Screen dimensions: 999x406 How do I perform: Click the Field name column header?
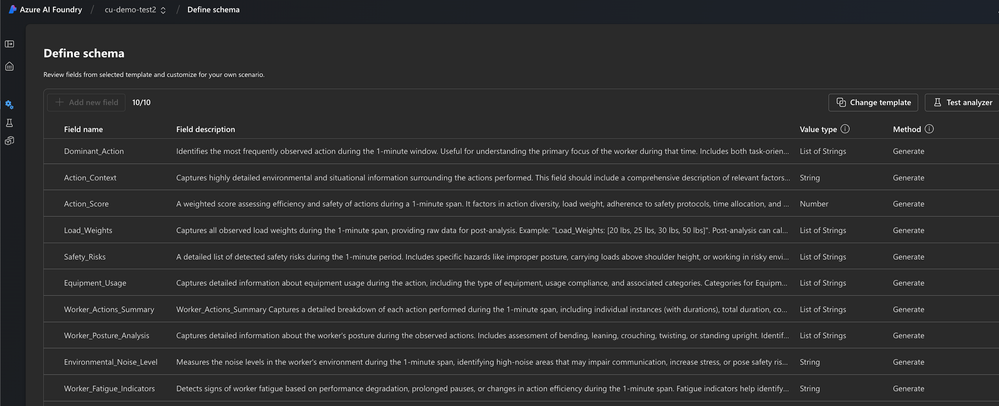coord(83,129)
